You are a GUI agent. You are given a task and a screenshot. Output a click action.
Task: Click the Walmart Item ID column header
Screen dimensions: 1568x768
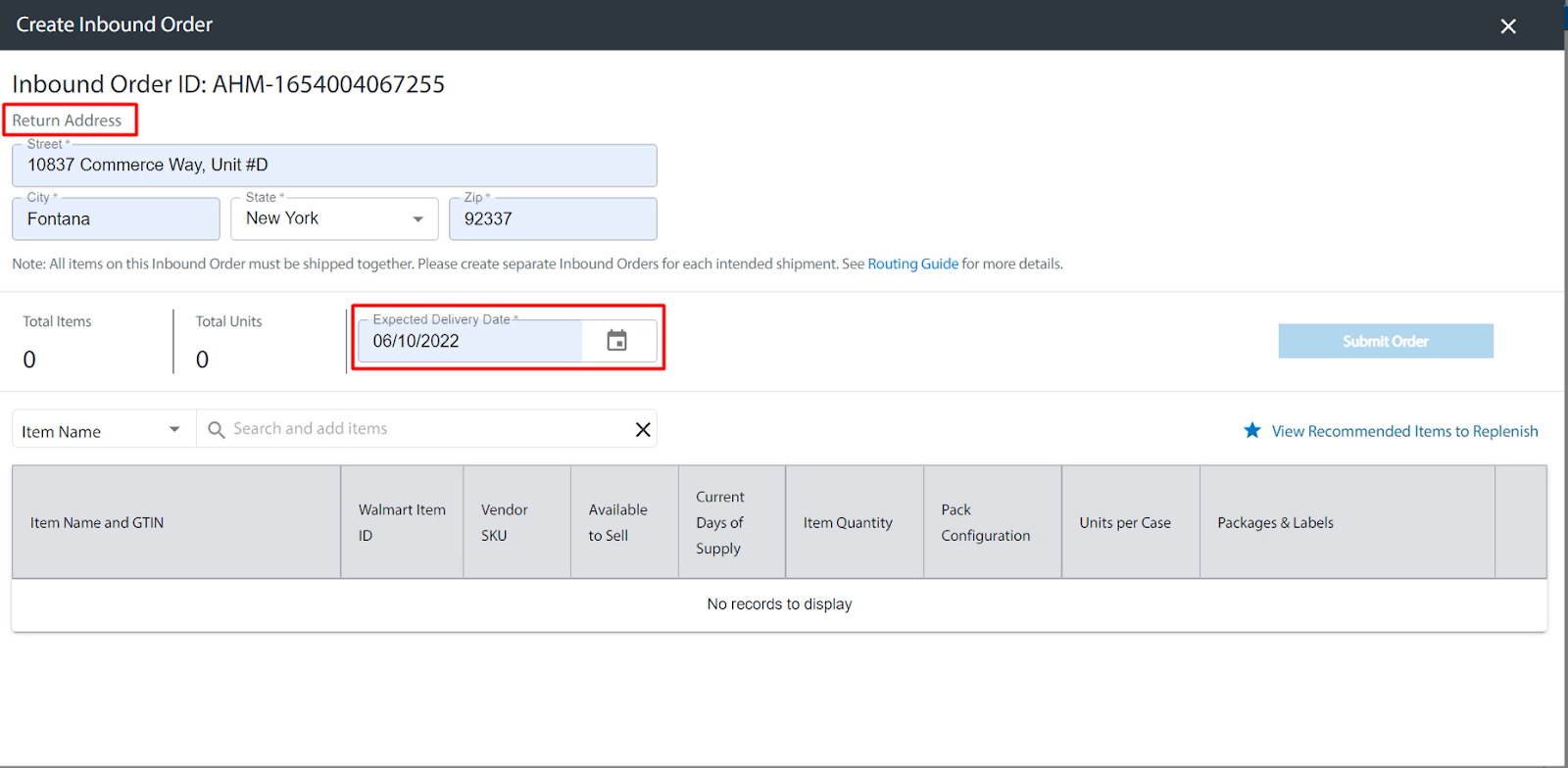click(402, 522)
